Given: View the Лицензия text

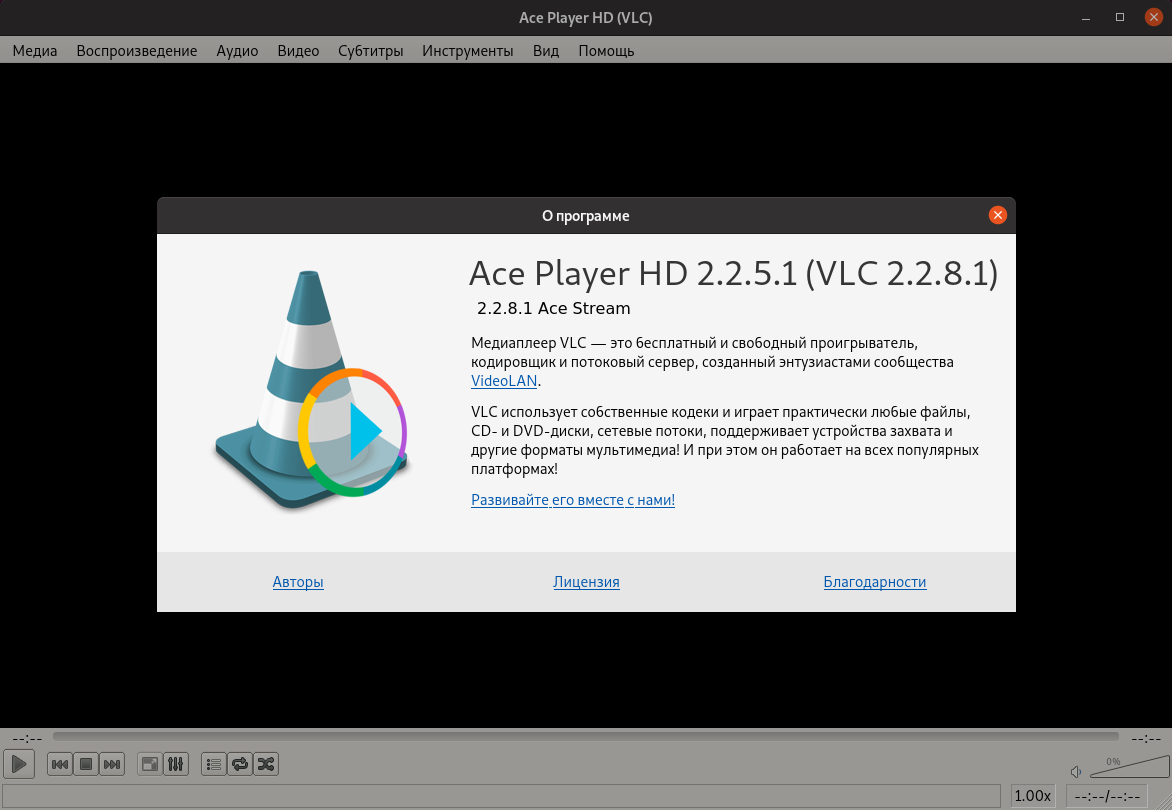Looking at the screenshot, I should pyautogui.click(x=586, y=581).
